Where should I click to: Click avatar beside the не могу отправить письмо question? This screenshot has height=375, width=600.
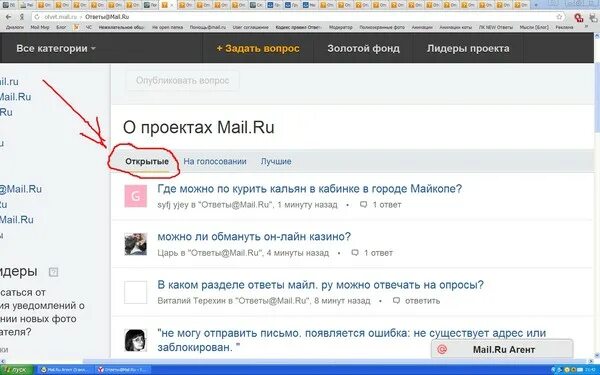pyautogui.click(x=135, y=340)
